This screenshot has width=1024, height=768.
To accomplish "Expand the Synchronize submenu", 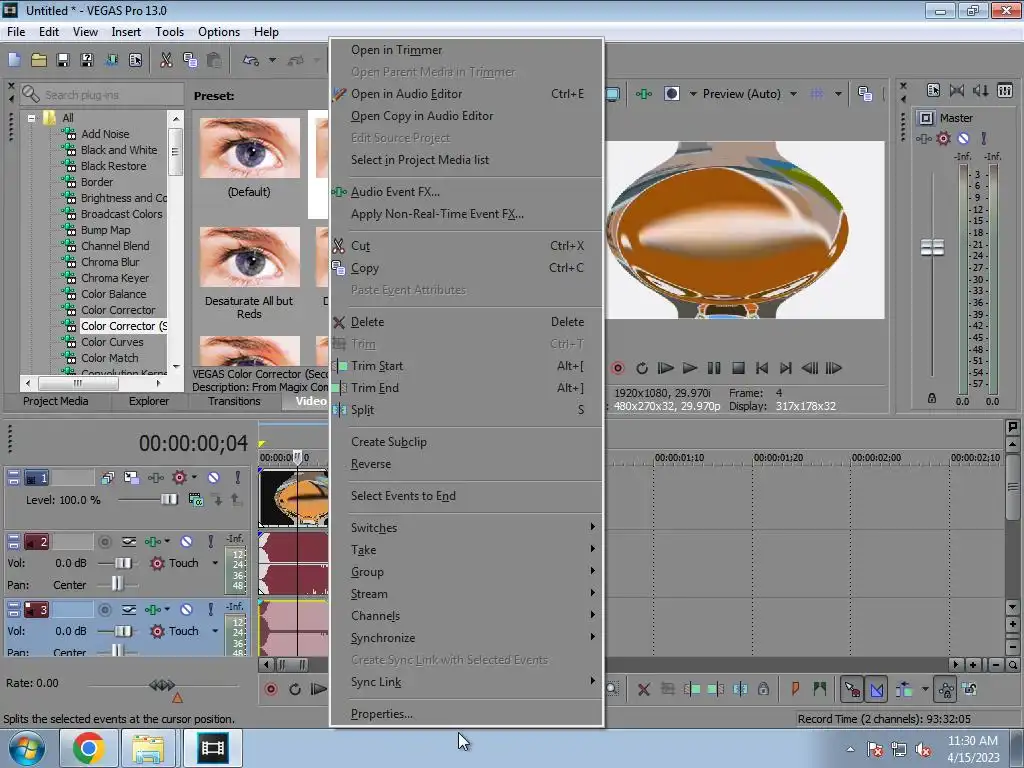I will pos(466,638).
